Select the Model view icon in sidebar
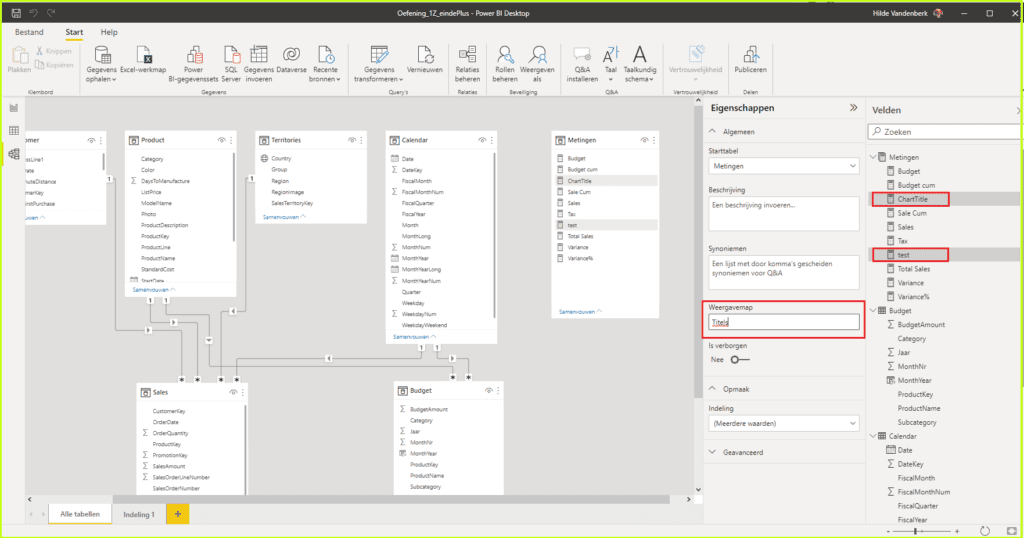The width and height of the screenshot is (1024, 538). 14,155
